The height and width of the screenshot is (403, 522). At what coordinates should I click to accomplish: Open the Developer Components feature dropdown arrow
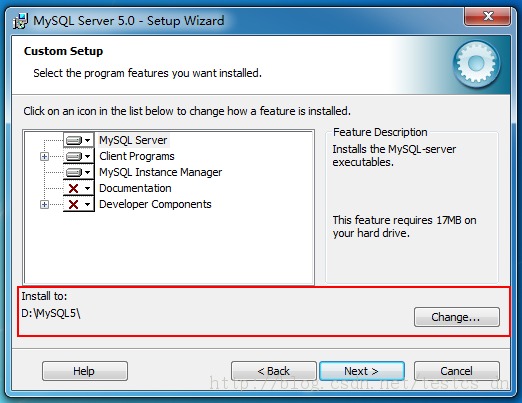pyautogui.click(x=88, y=204)
